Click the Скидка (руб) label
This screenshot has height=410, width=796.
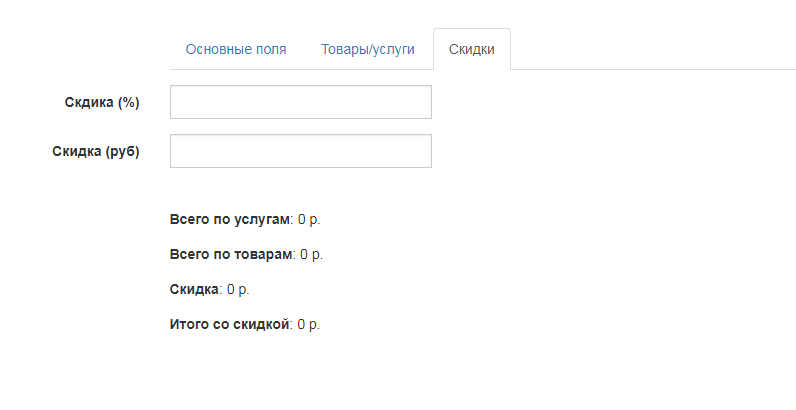[x=95, y=151]
